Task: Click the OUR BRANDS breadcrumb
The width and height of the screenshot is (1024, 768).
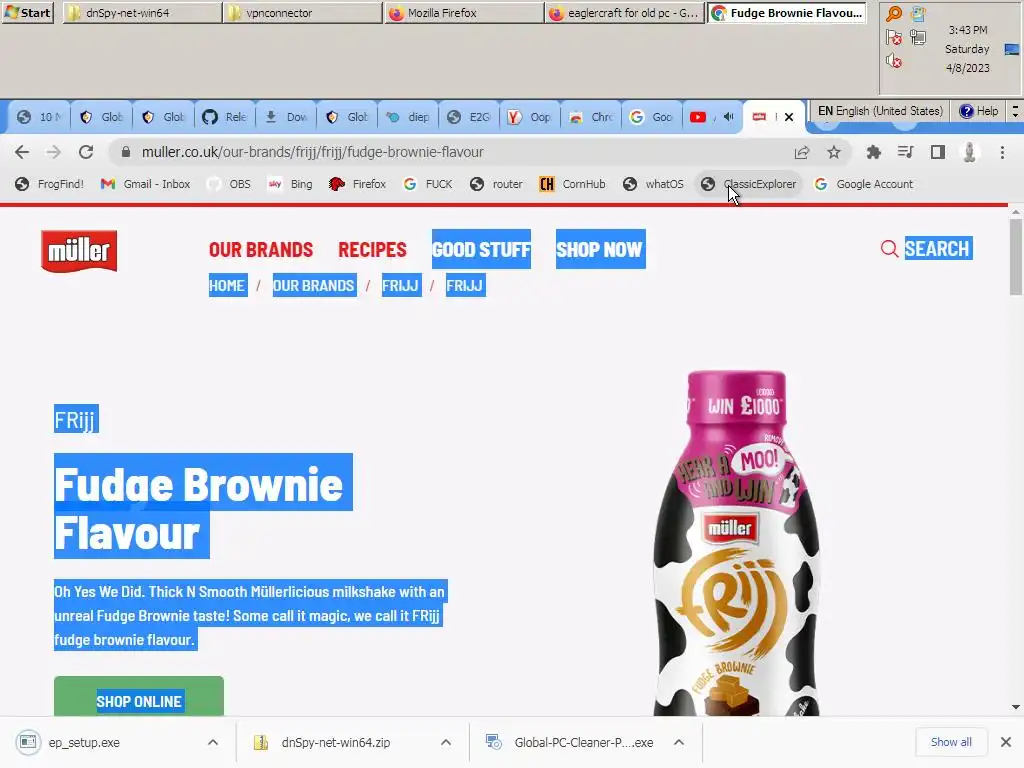Action: tap(314, 285)
